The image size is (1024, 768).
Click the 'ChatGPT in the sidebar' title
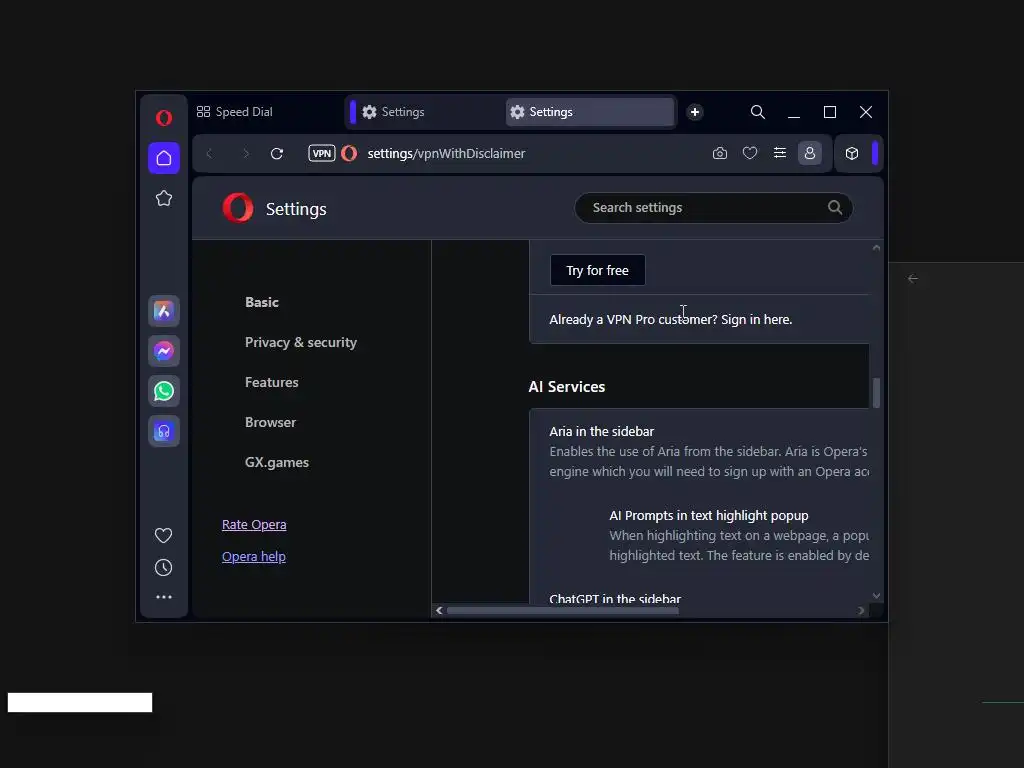(x=615, y=598)
